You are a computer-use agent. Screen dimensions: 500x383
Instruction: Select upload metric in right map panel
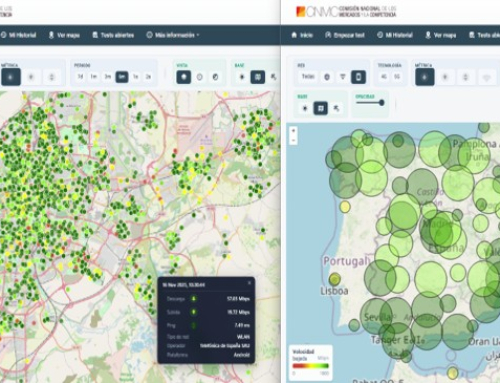445,77
